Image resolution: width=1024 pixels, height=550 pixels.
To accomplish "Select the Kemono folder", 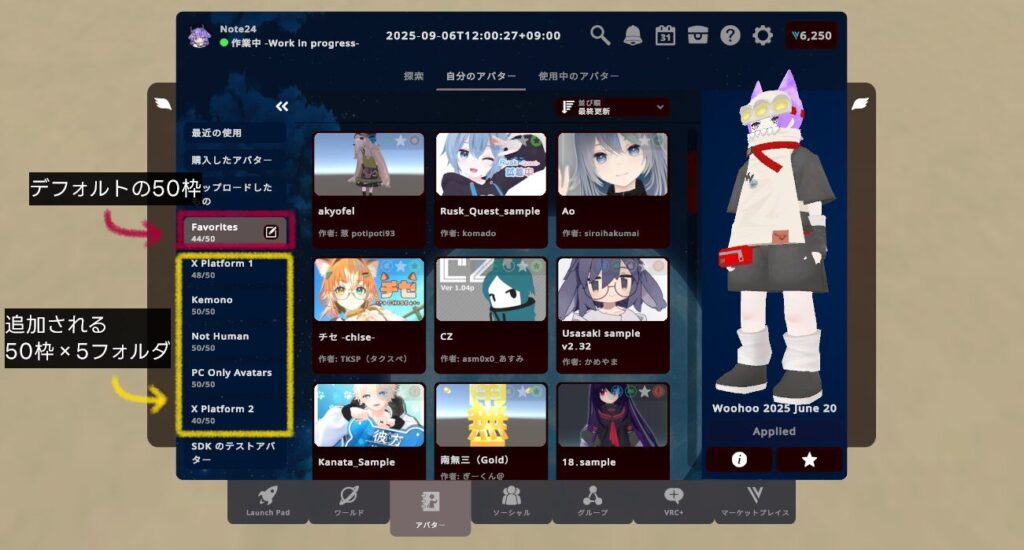I will click(234, 305).
